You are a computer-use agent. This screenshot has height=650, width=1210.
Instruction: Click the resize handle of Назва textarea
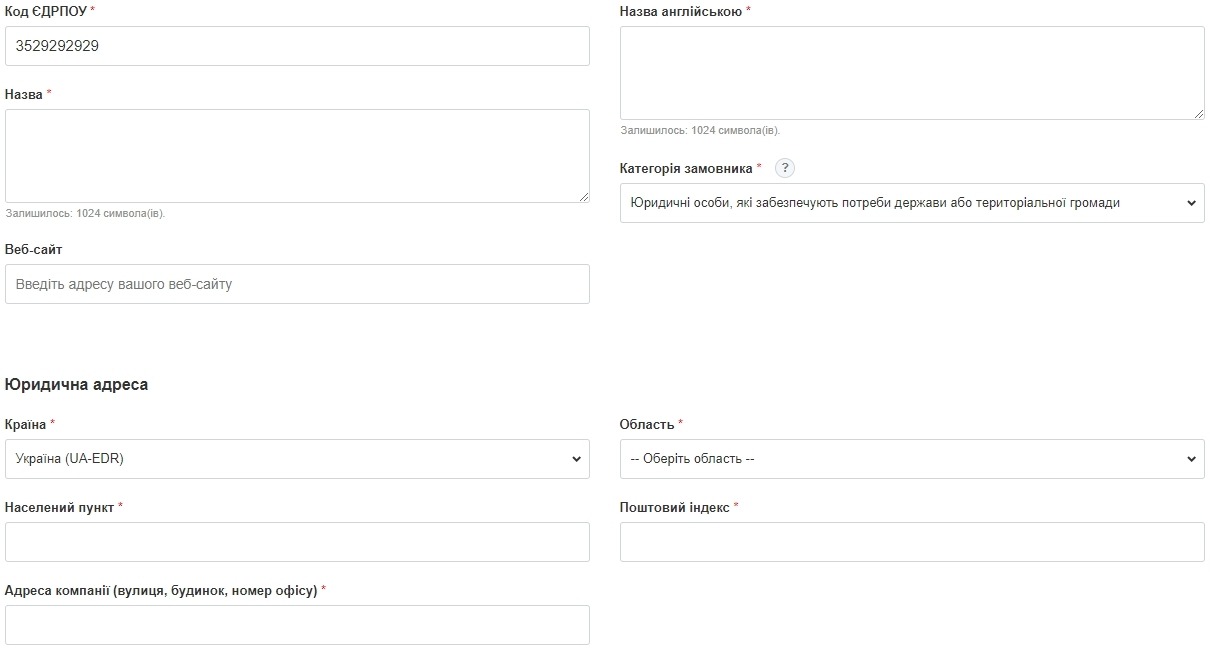(x=583, y=197)
